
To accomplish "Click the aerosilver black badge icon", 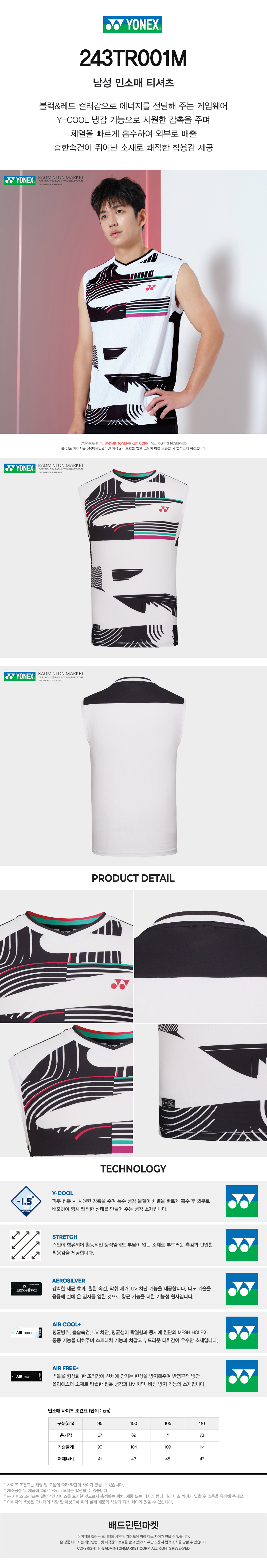I will [x=26, y=1289].
